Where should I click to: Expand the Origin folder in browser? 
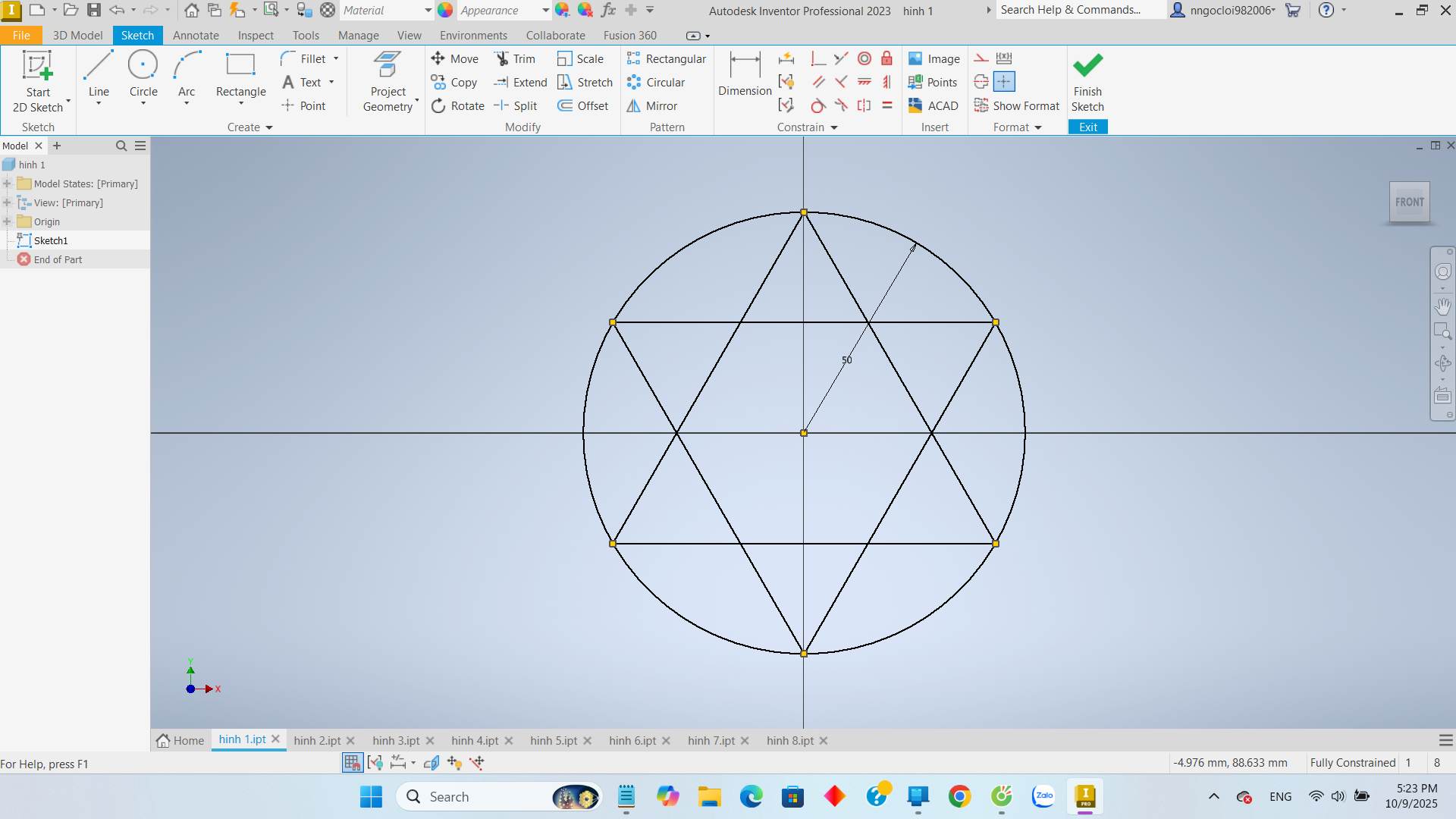coord(7,222)
